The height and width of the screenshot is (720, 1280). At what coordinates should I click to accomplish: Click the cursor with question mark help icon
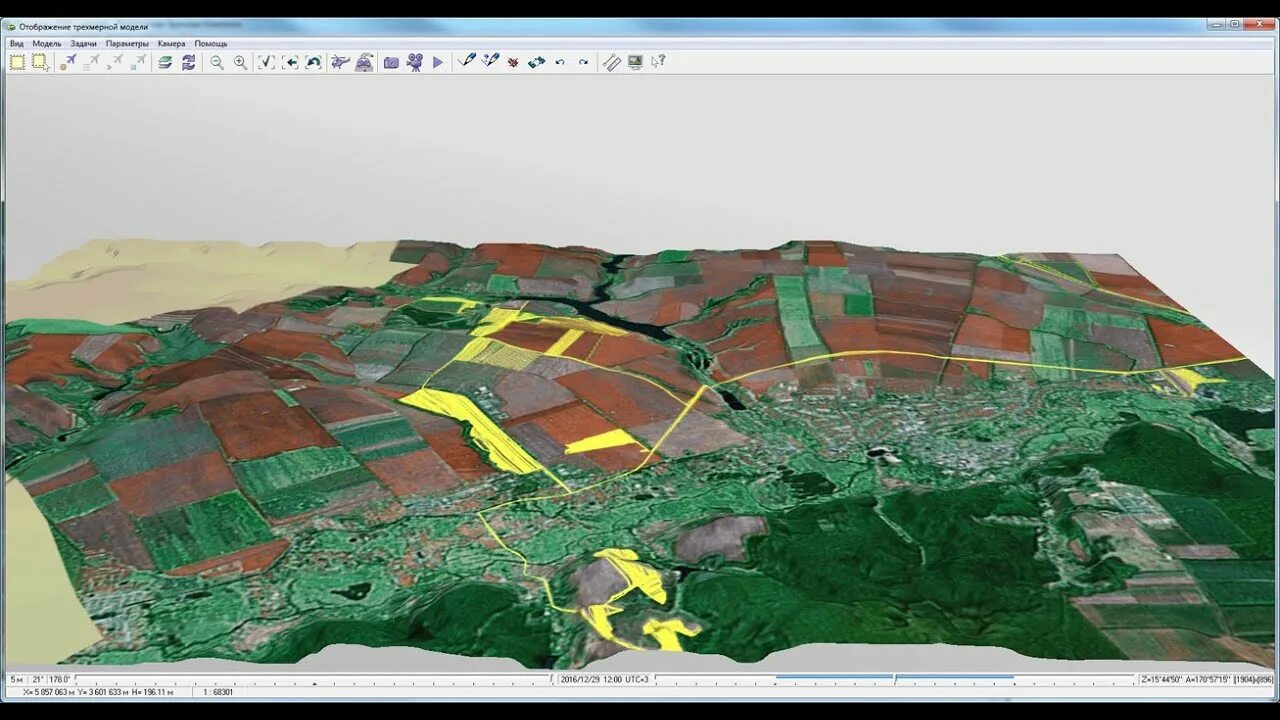point(658,62)
